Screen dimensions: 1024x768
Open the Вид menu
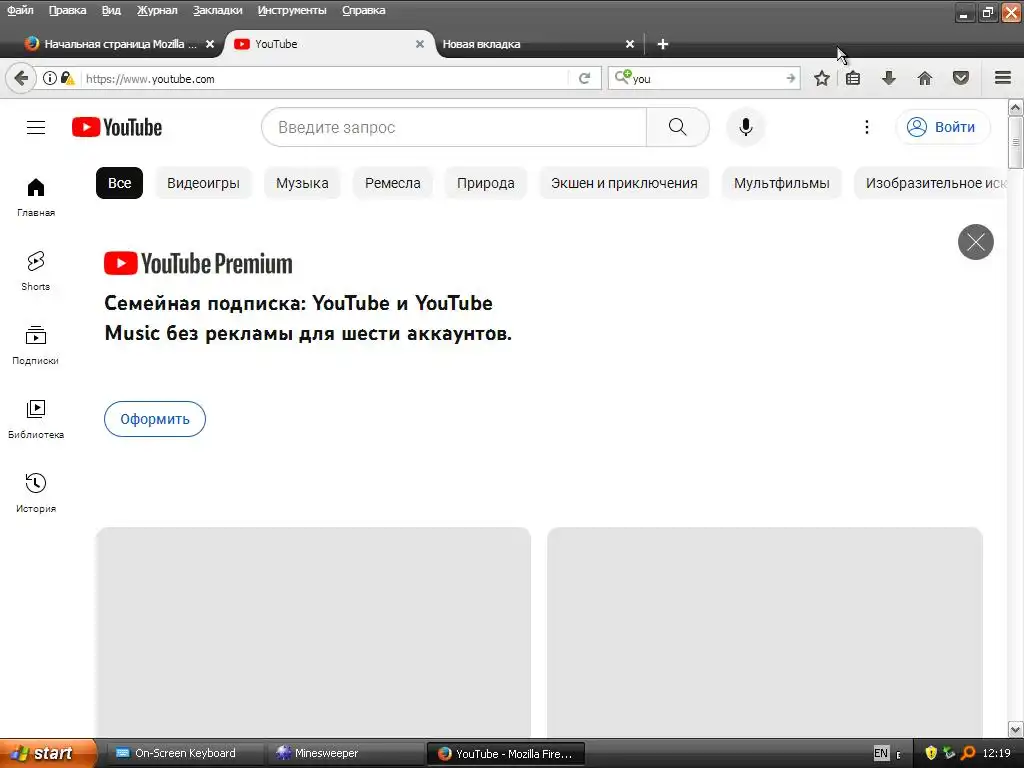pyautogui.click(x=111, y=10)
